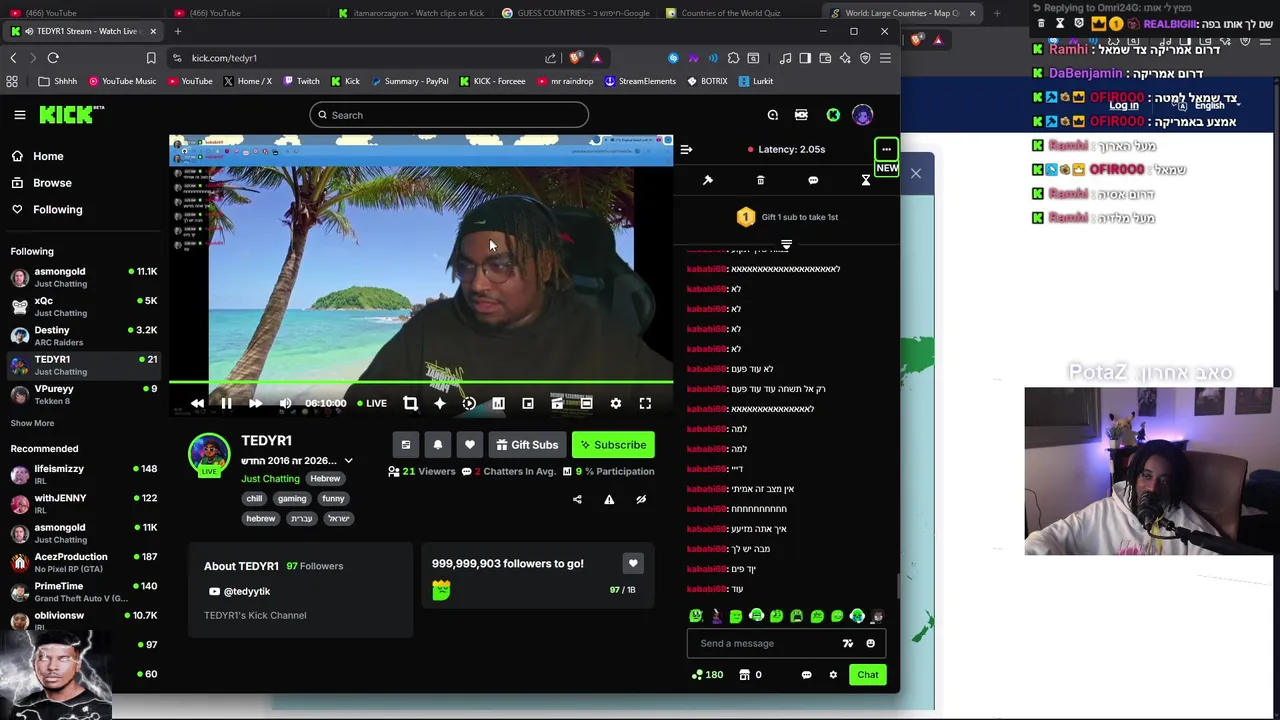Screen dimensions: 1280x720
Task: Open the Just Chatting category link
Action: coord(270,479)
